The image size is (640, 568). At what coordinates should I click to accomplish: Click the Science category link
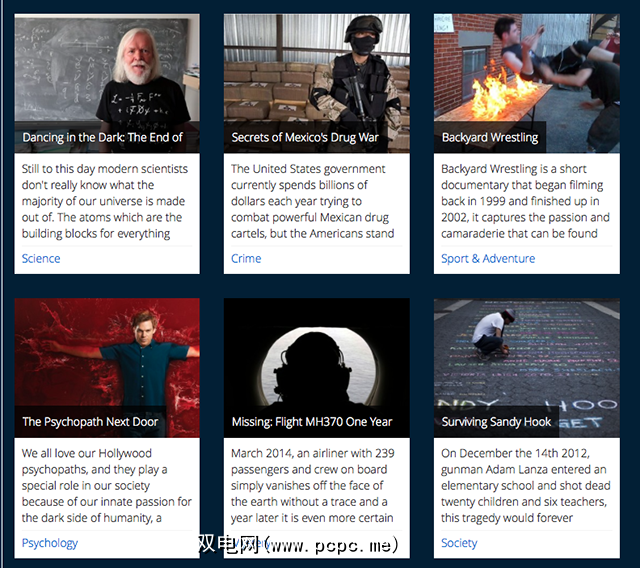click(x=41, y=259)
